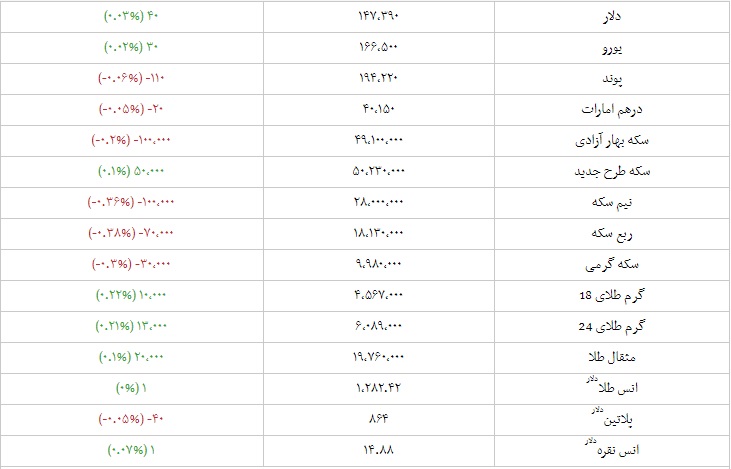Select the gold ounce price 1,282.42

pos(378,388)
